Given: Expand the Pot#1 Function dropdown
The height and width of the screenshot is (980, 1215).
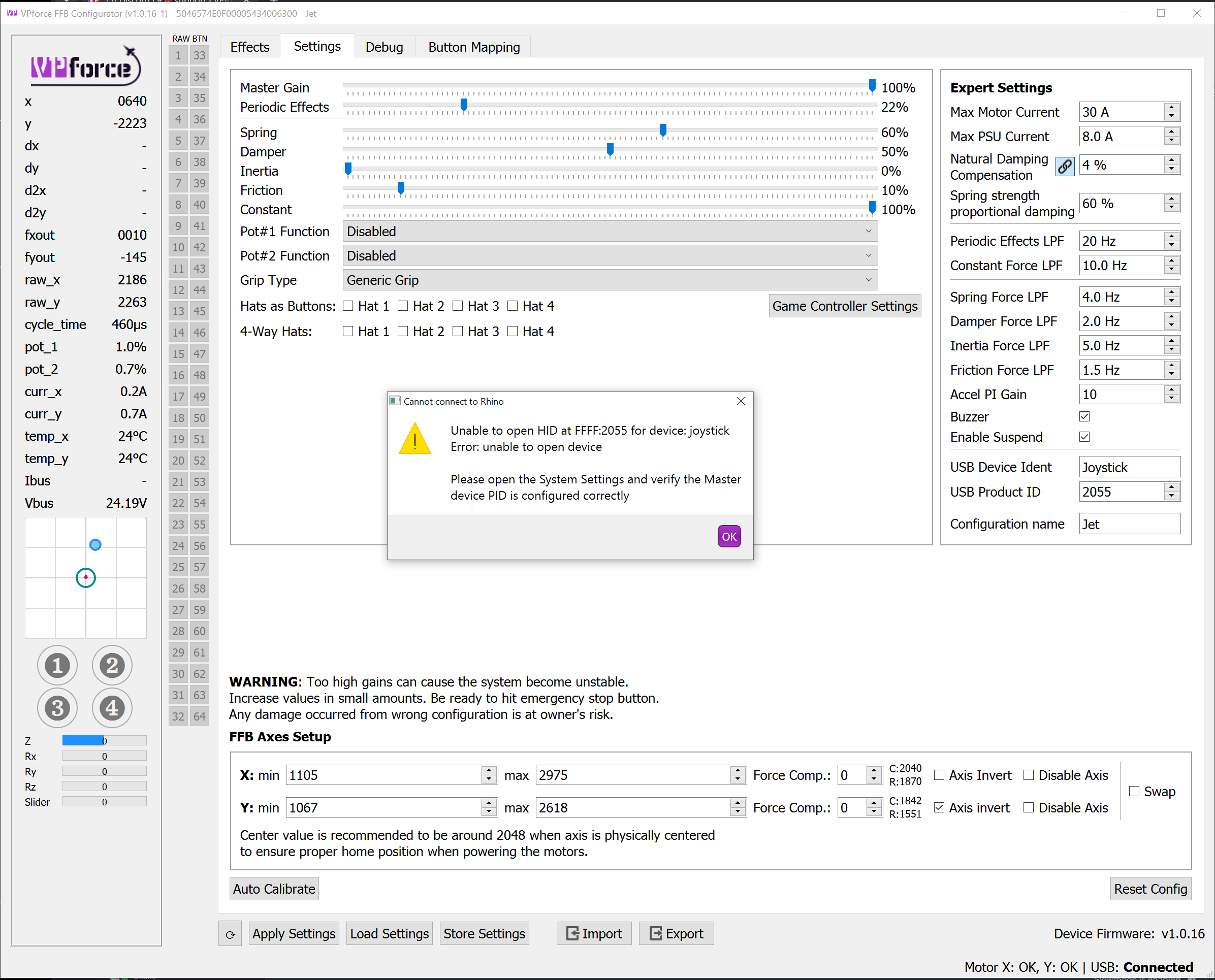Looking at the screenshot, I should click(609, 232).
